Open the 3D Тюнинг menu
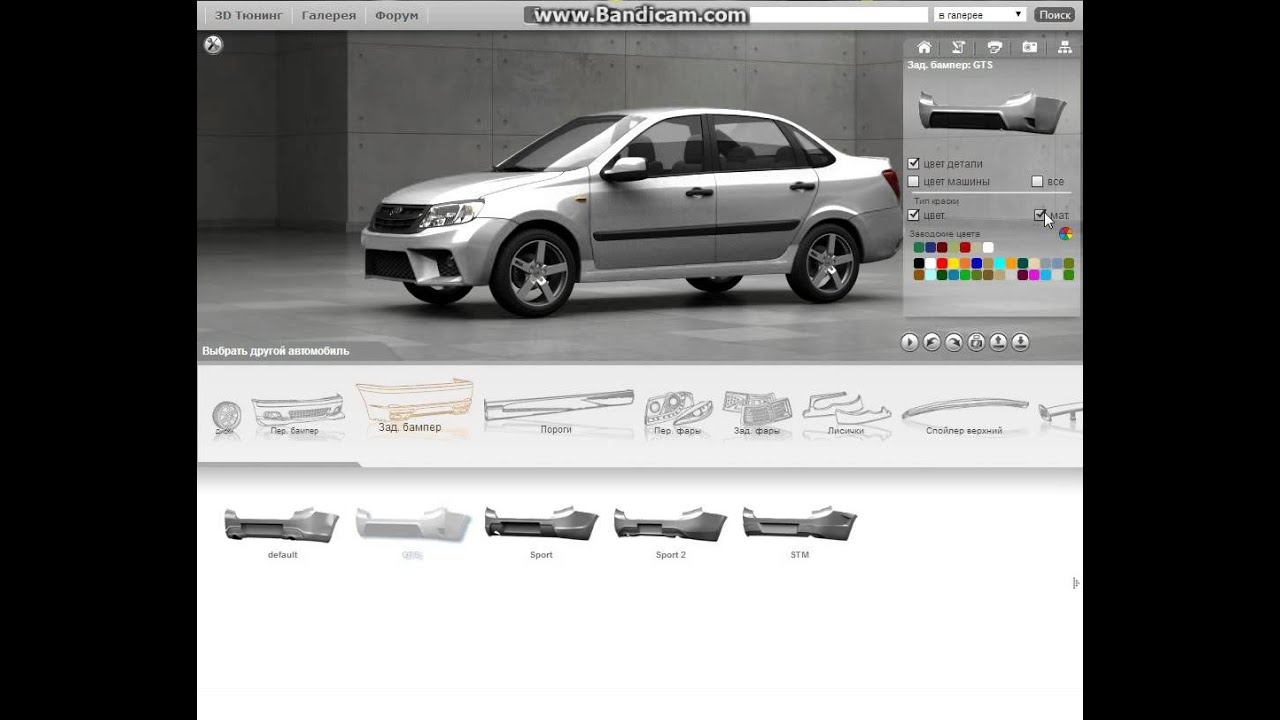Screen dimensions: 1280x720 point(248,15)
